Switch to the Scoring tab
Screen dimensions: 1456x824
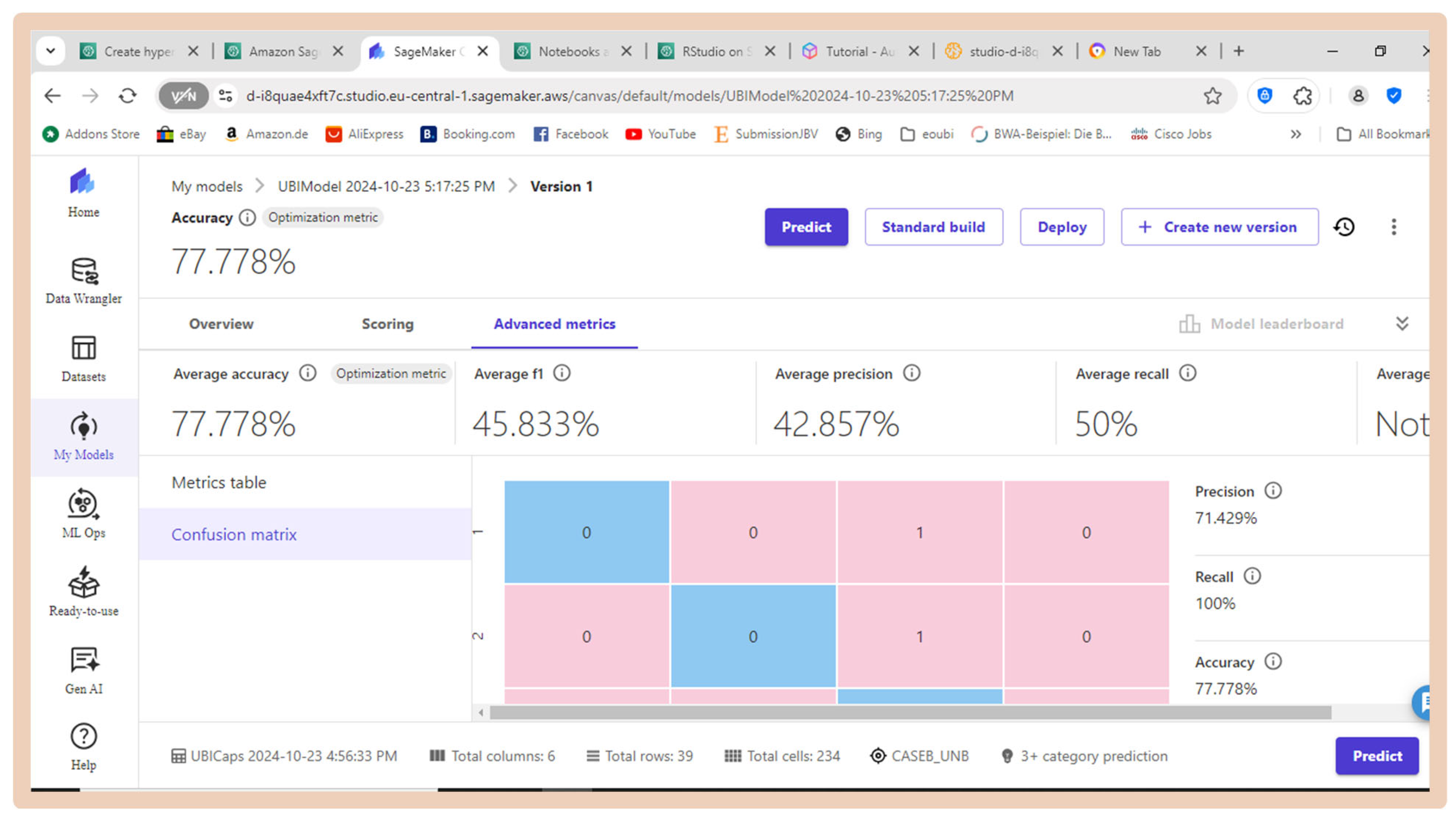(x=388, y=324)
